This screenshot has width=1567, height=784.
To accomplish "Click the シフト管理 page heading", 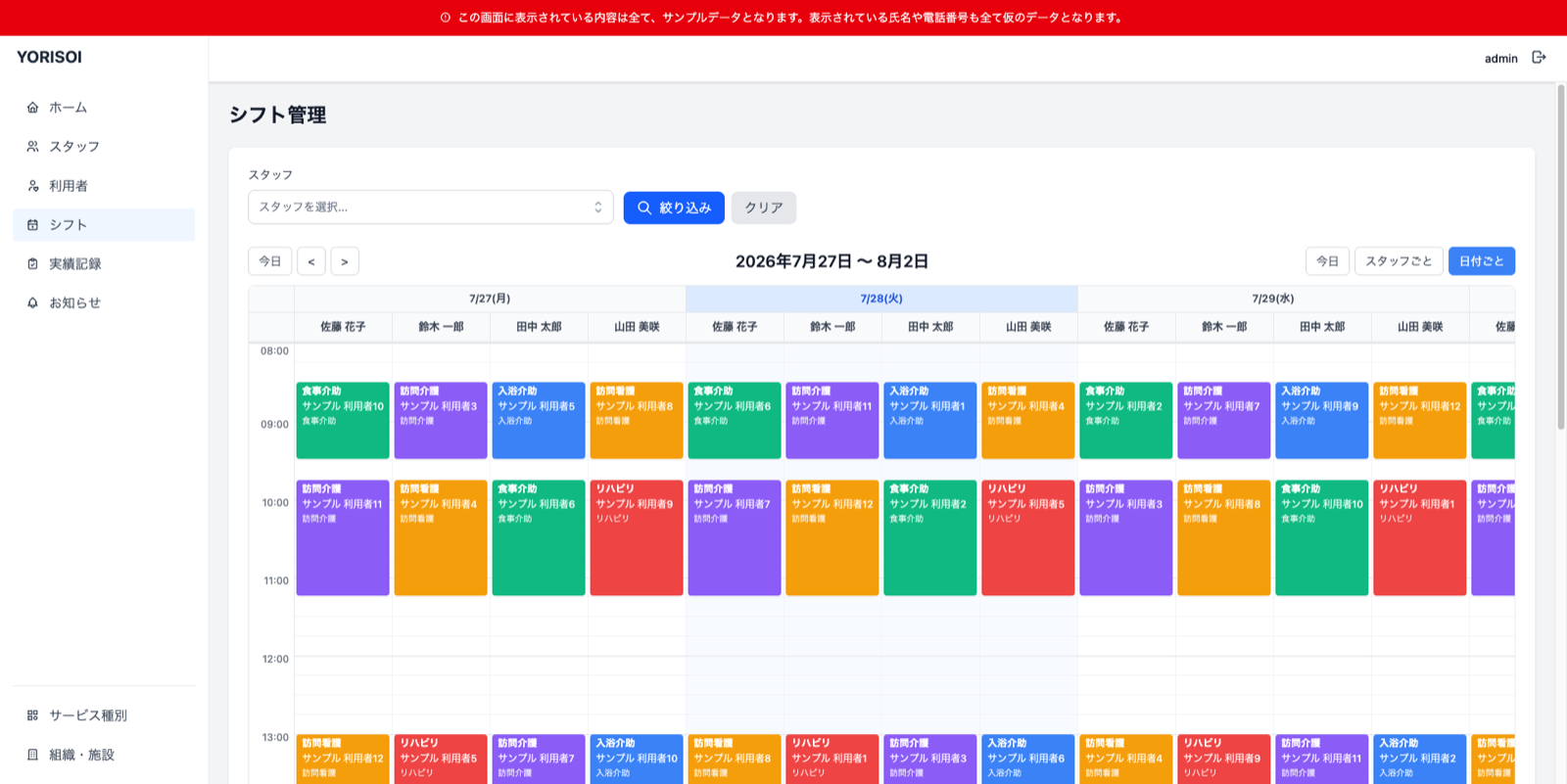I will click(x=278, y=115).
